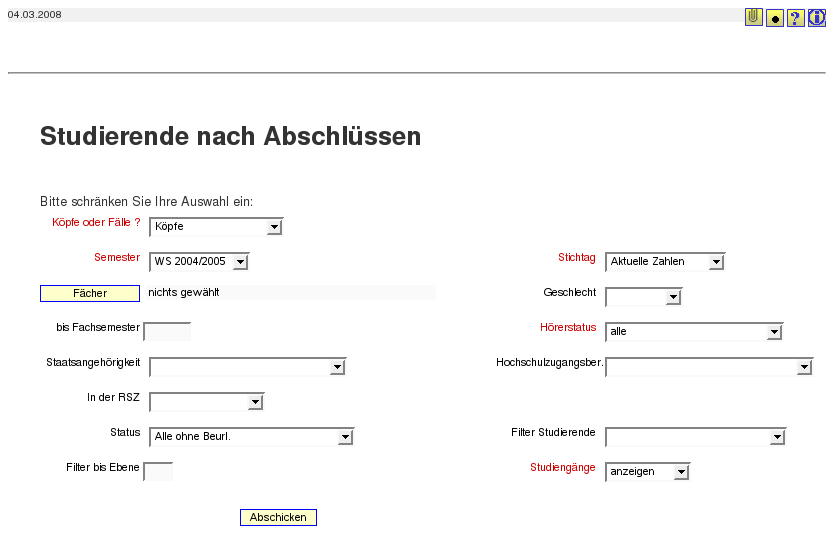The height and width of the screenshot is (546, 834).
Task: Submit the form with Abschicken
Action: [x=278, y=517]
